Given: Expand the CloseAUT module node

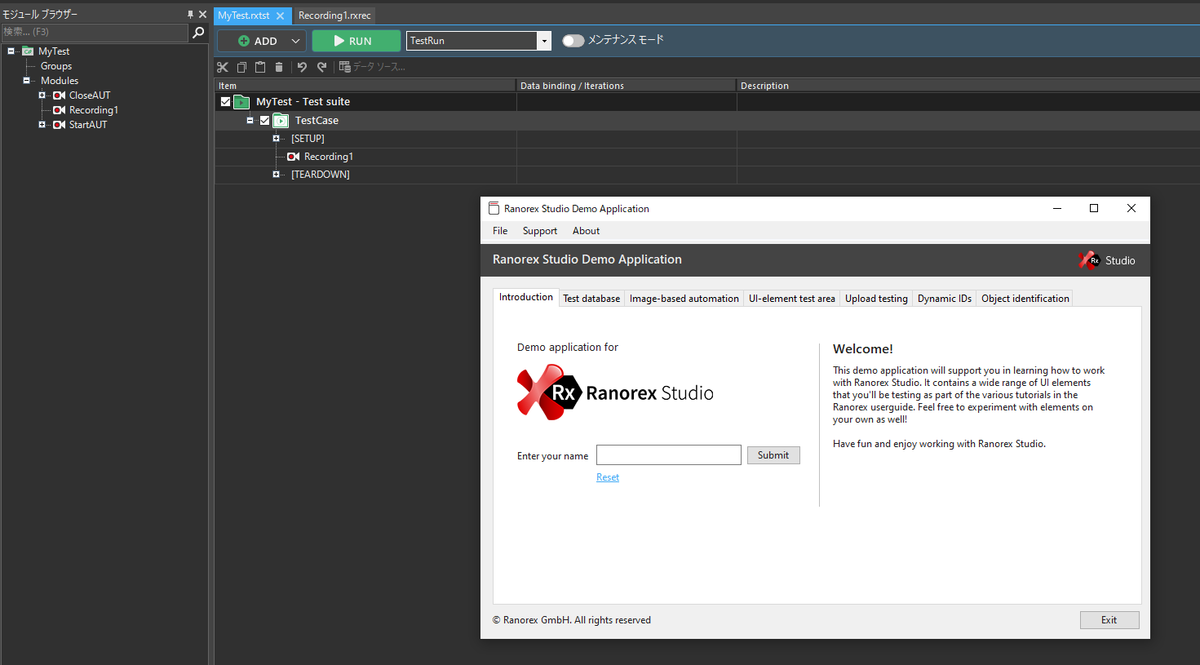Looking at the screenshot, I should tap(43, 95).
